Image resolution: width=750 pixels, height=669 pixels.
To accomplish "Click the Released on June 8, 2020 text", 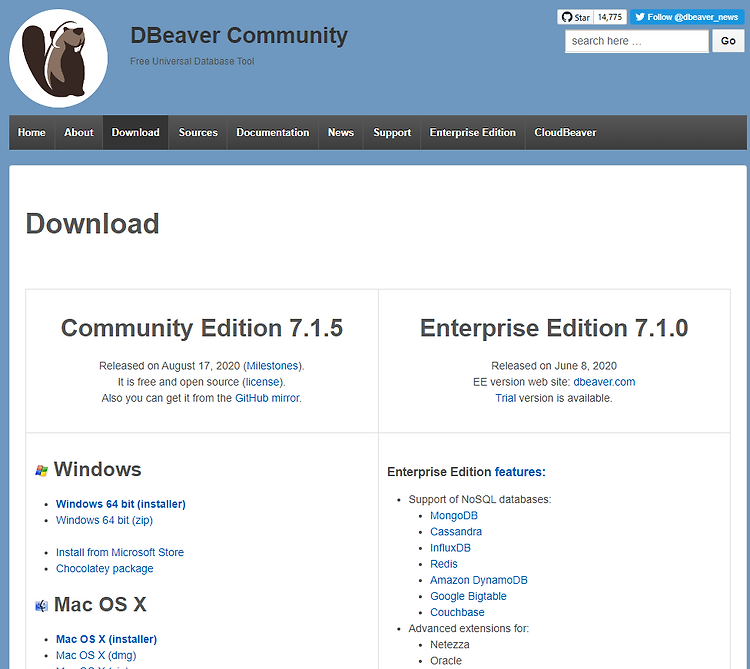I will coord(554,366).
